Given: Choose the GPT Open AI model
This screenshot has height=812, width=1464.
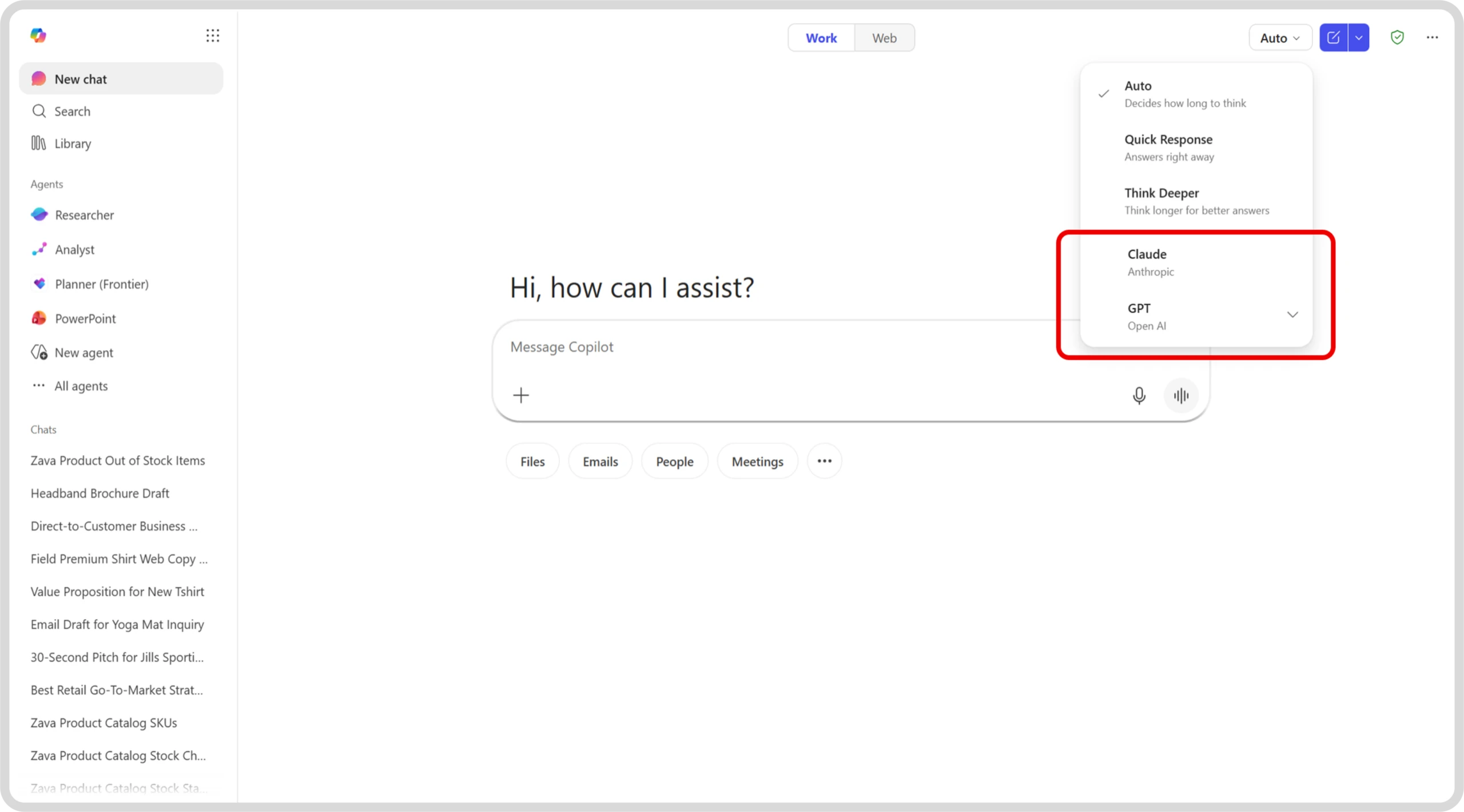Looking at the screenshot, I should (1196, 316).
